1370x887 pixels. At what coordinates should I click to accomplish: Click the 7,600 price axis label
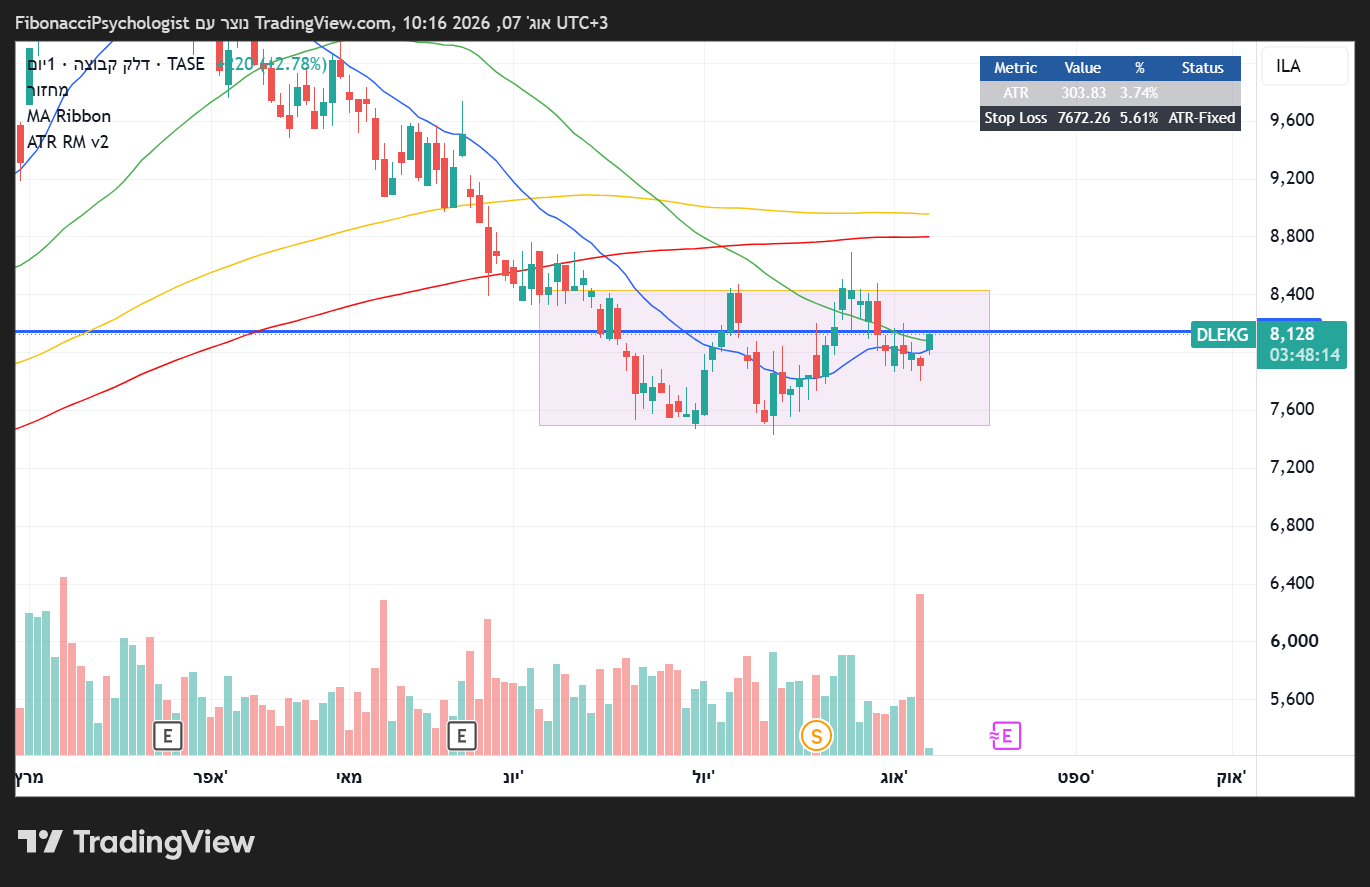coord(1290,409)
